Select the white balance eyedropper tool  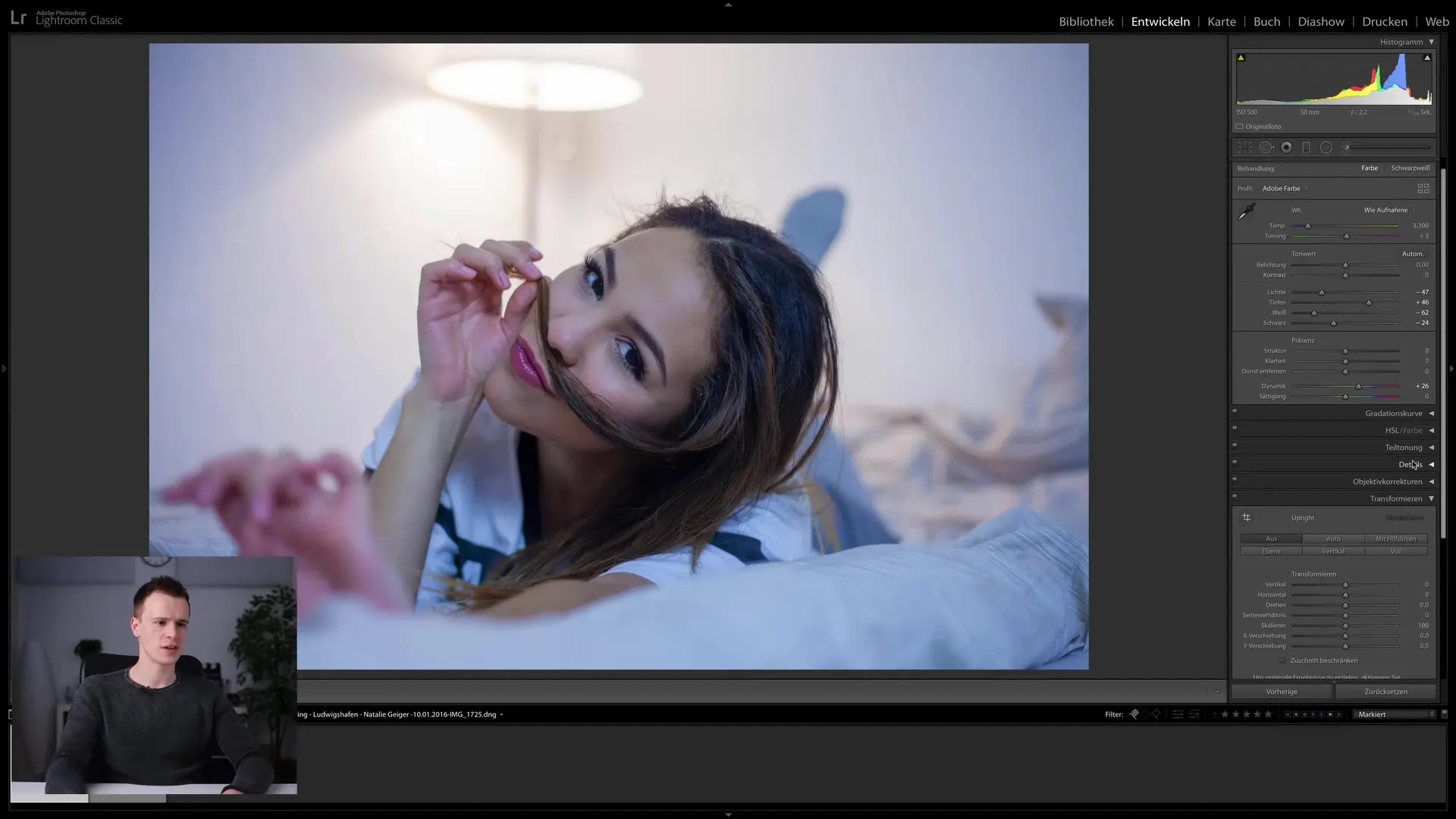tap(1246, 211)
